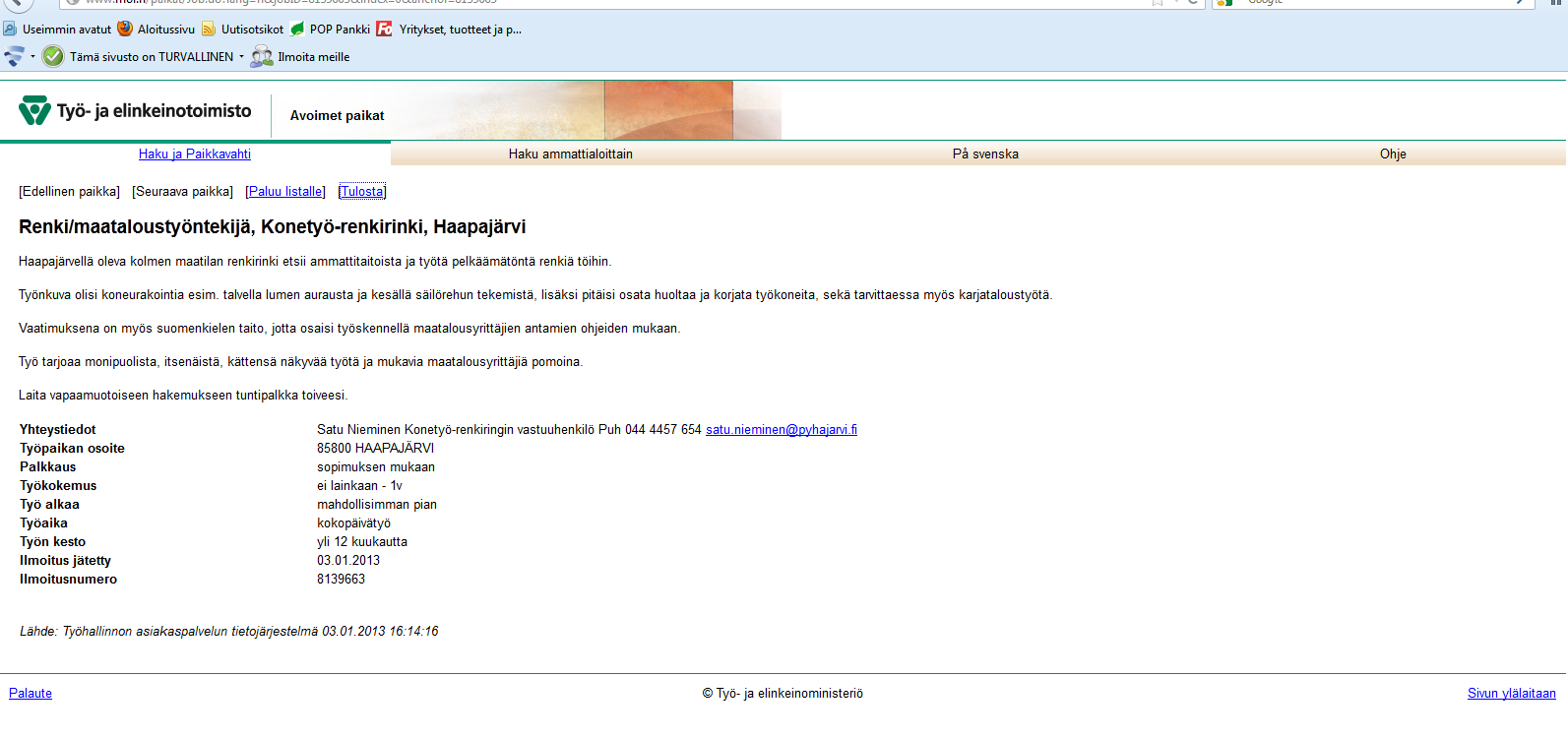Click the Työ alkaa label
The height and width of the screenshot is (738, 1568).
[x=49, y=505]
